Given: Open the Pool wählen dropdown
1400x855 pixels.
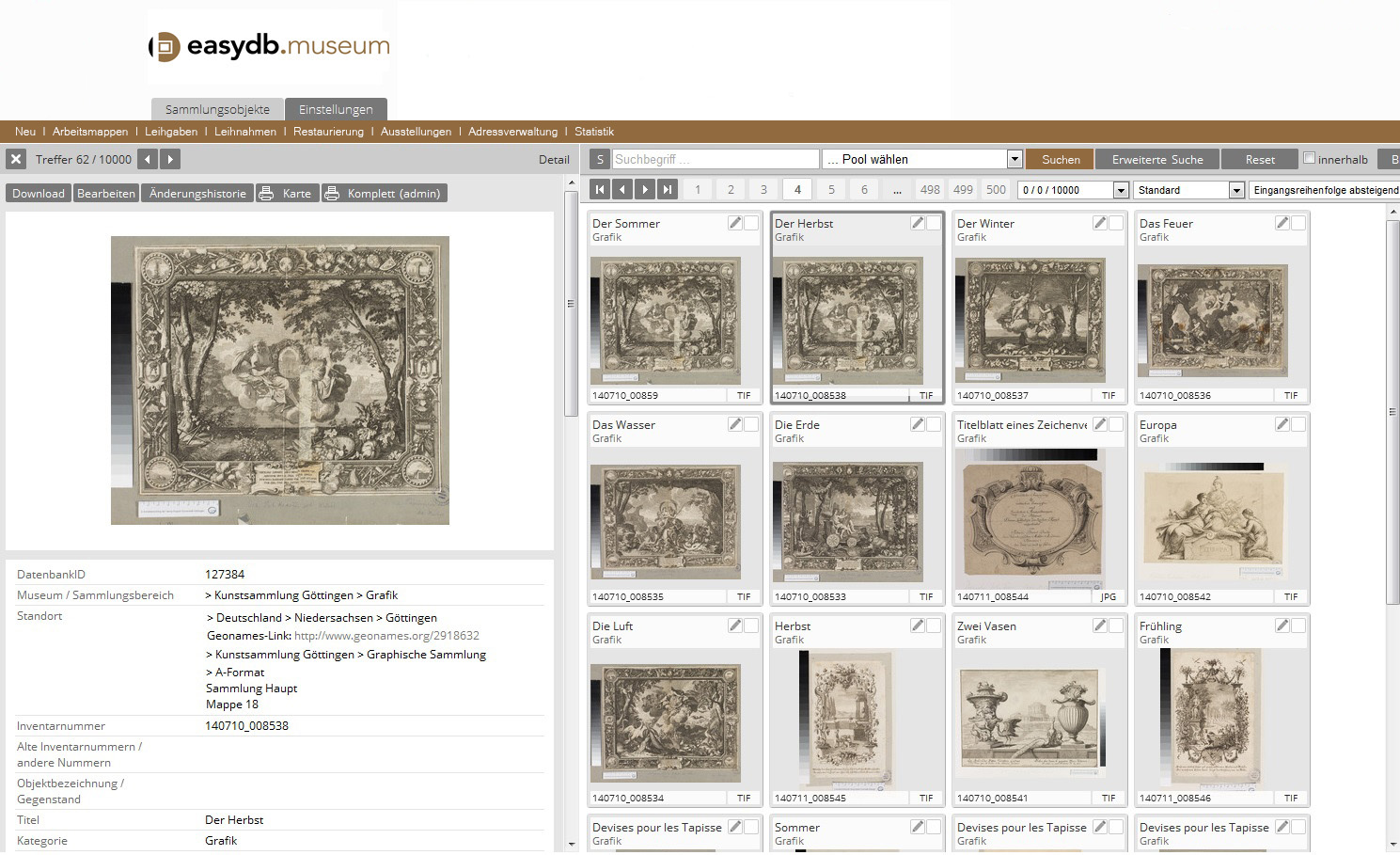Looking at the screenshot, I should [921, 159].
